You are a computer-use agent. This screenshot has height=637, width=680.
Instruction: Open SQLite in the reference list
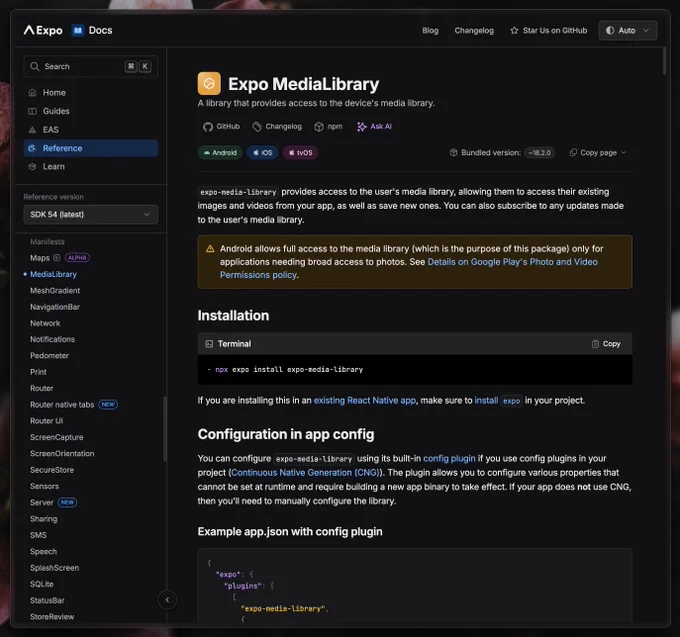[x=42, y=584]
